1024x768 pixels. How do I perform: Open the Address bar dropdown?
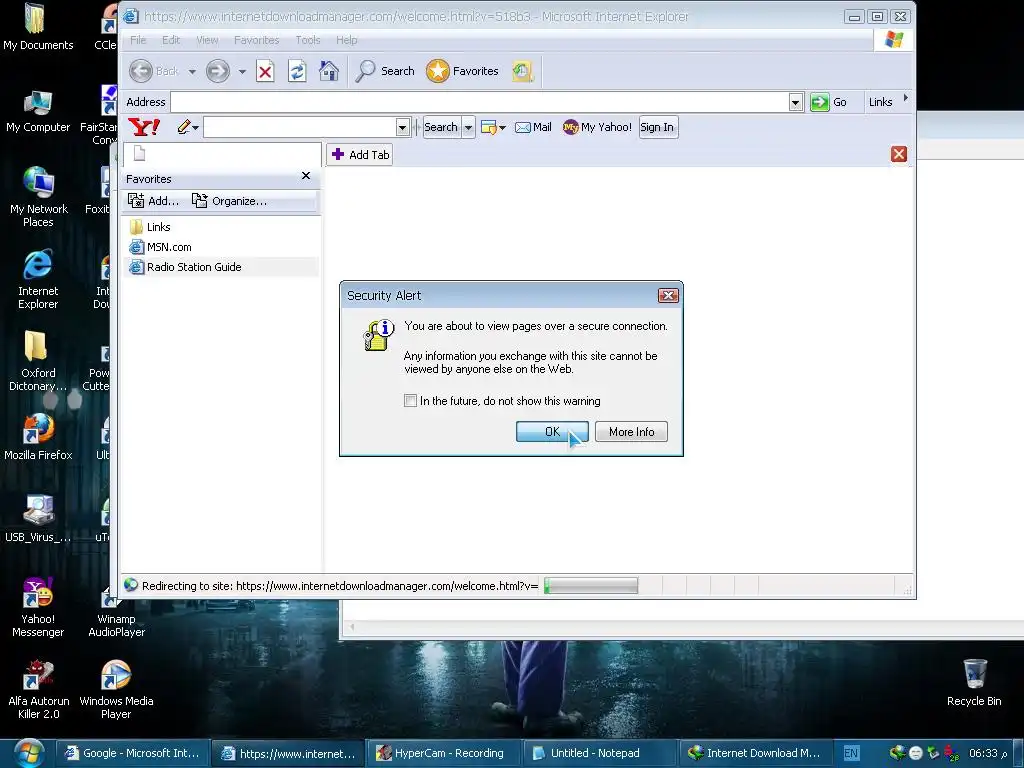(x=795, y=102)
